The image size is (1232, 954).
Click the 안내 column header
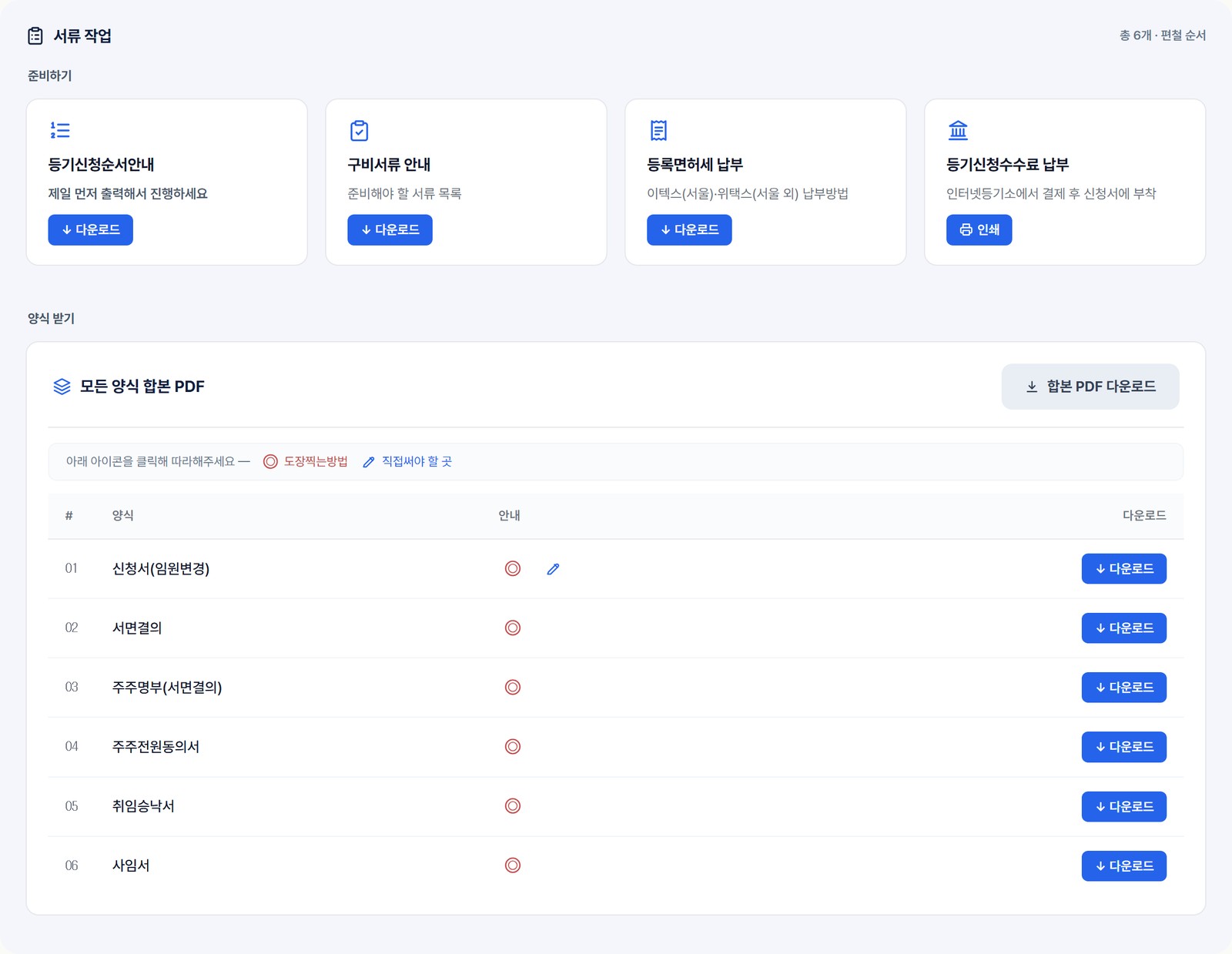509,515
